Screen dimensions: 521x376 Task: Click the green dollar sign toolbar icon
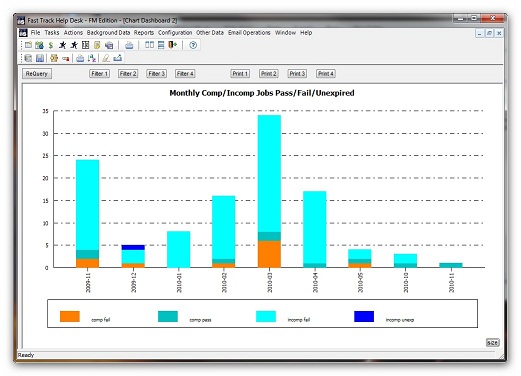[51, 45]
